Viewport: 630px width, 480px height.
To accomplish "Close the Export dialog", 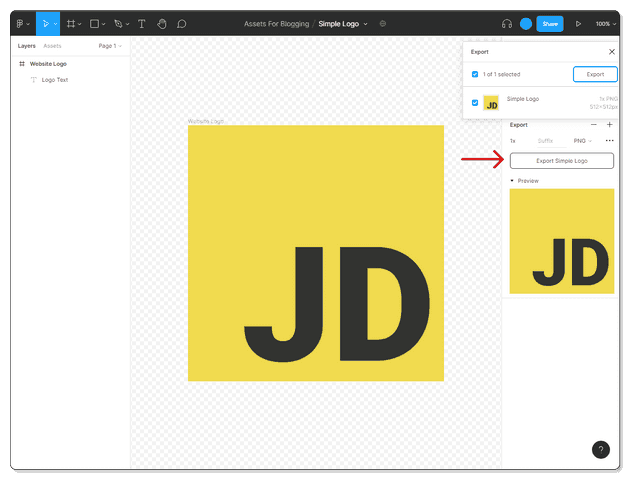I will tap(612, 52).
